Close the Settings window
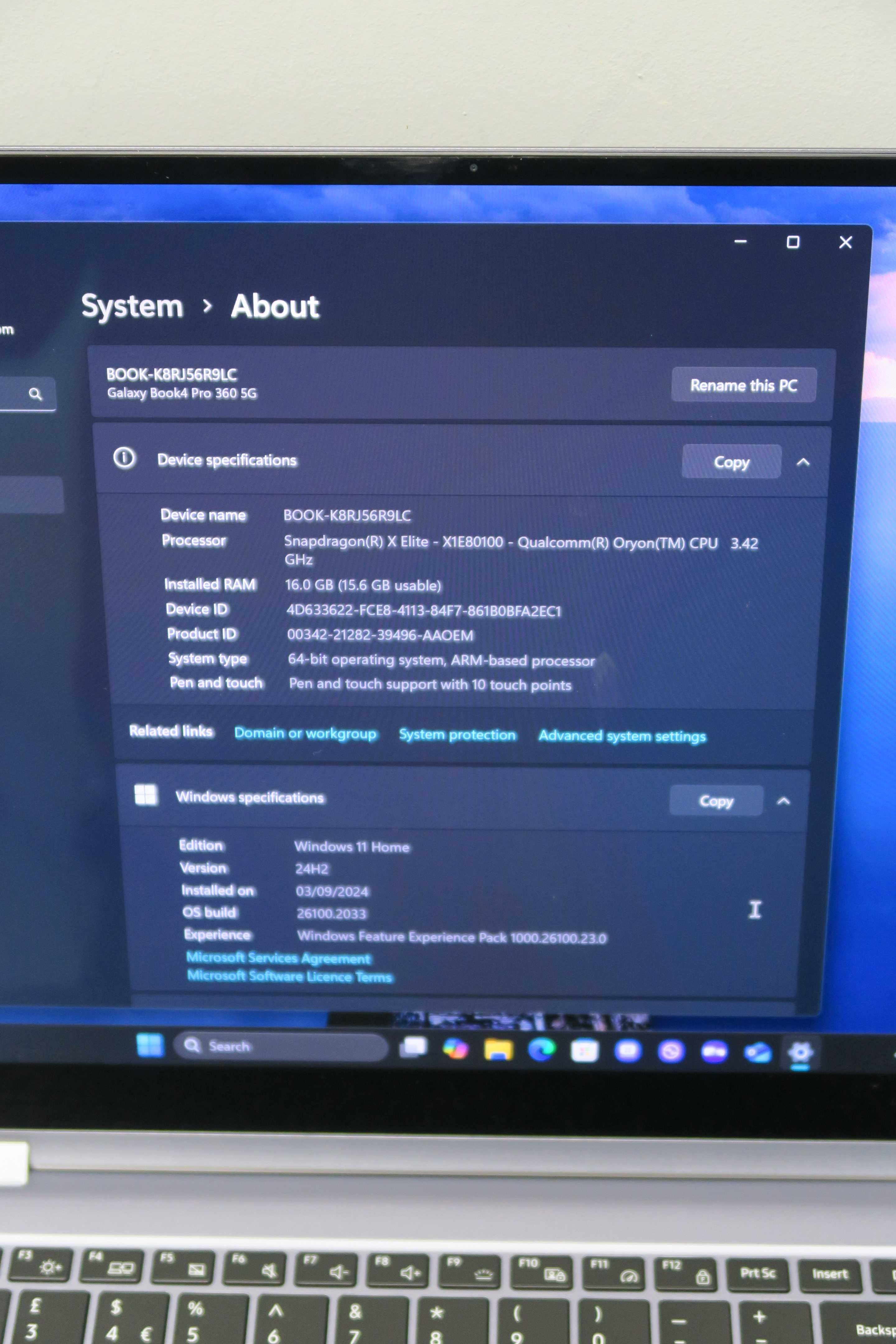This screenshot has height=1344, width=896. coord(845,242)
